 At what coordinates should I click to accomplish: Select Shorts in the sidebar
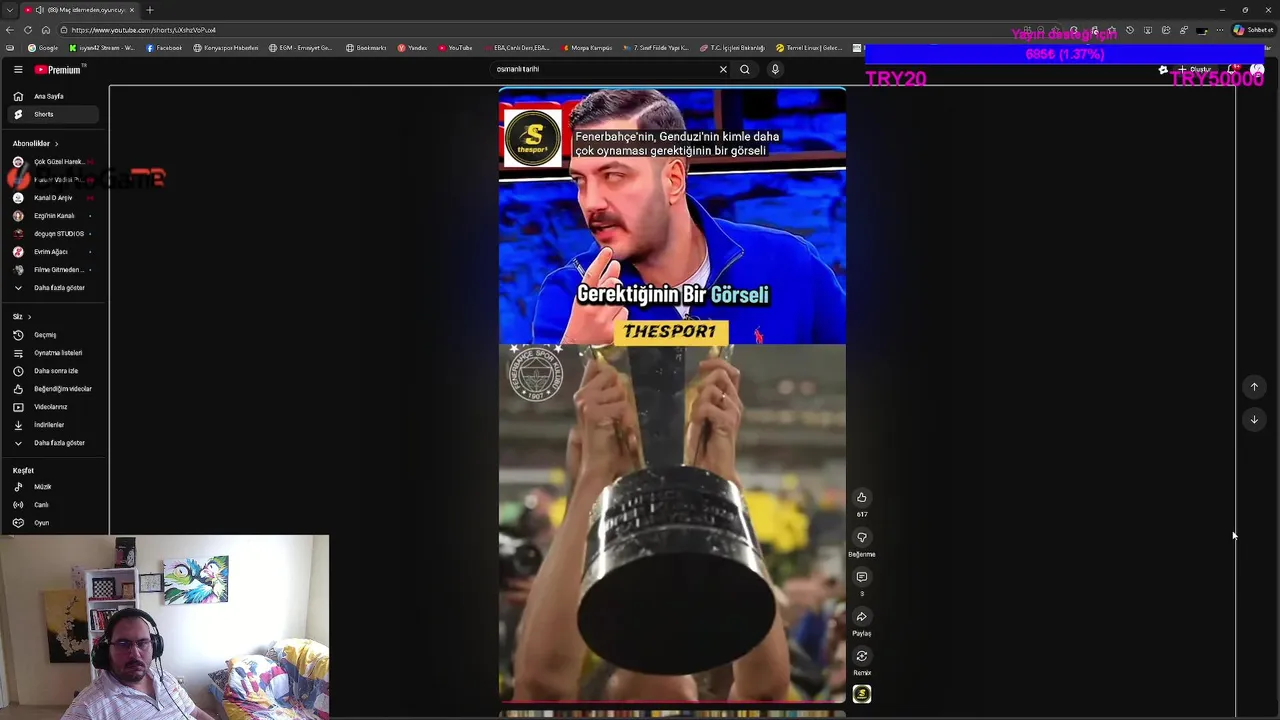click(55, 114)
